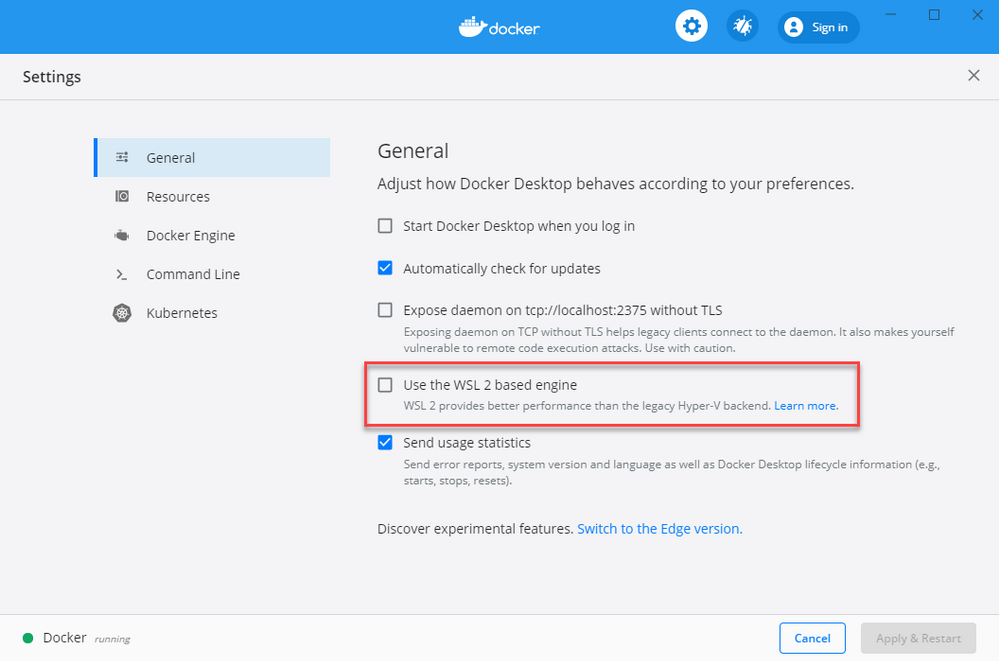Screen dimensions: 999x661
Task: Click the Sign in account icon
Action: [795, 27]
